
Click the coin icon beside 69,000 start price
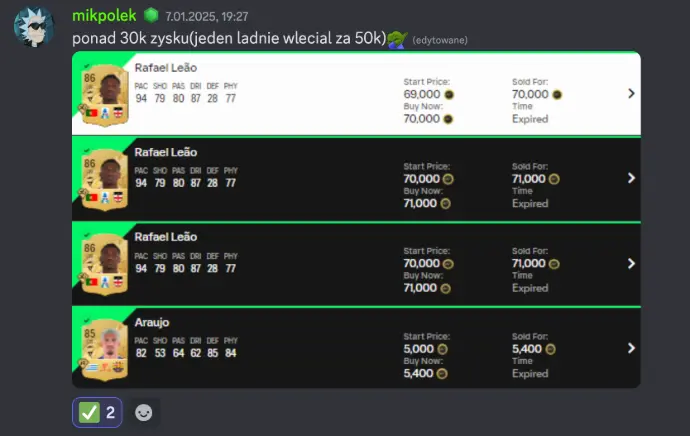tap(449, 95)
